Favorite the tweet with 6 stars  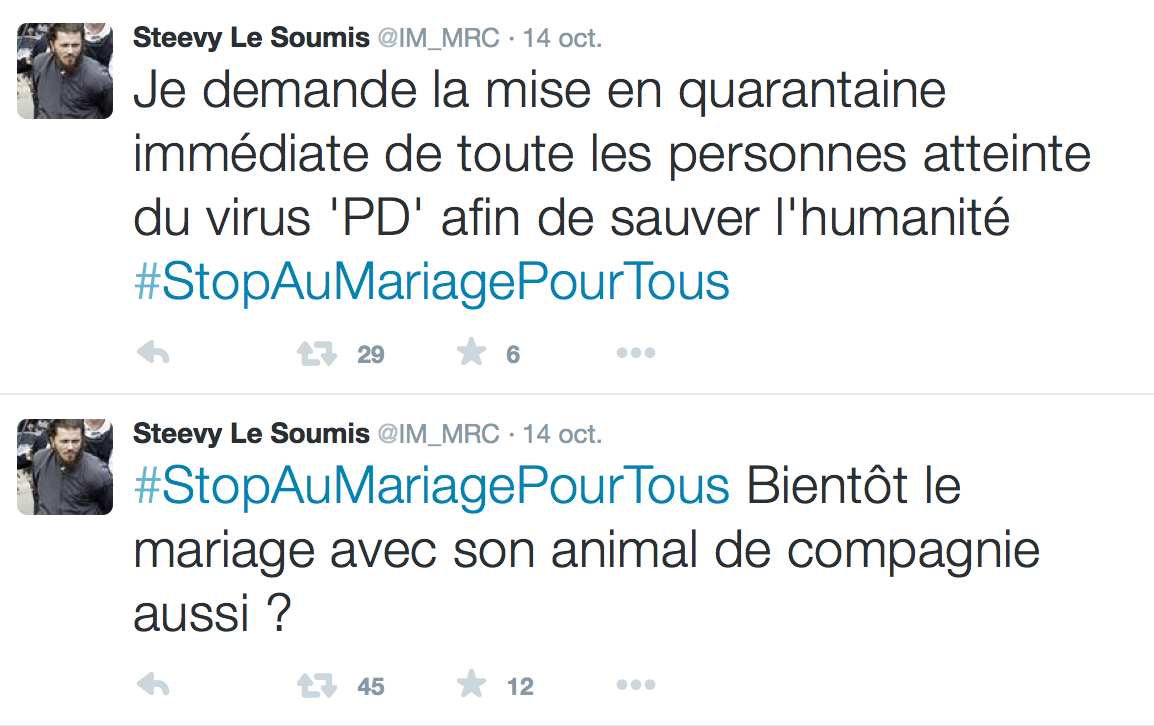(x=470, y=352)
